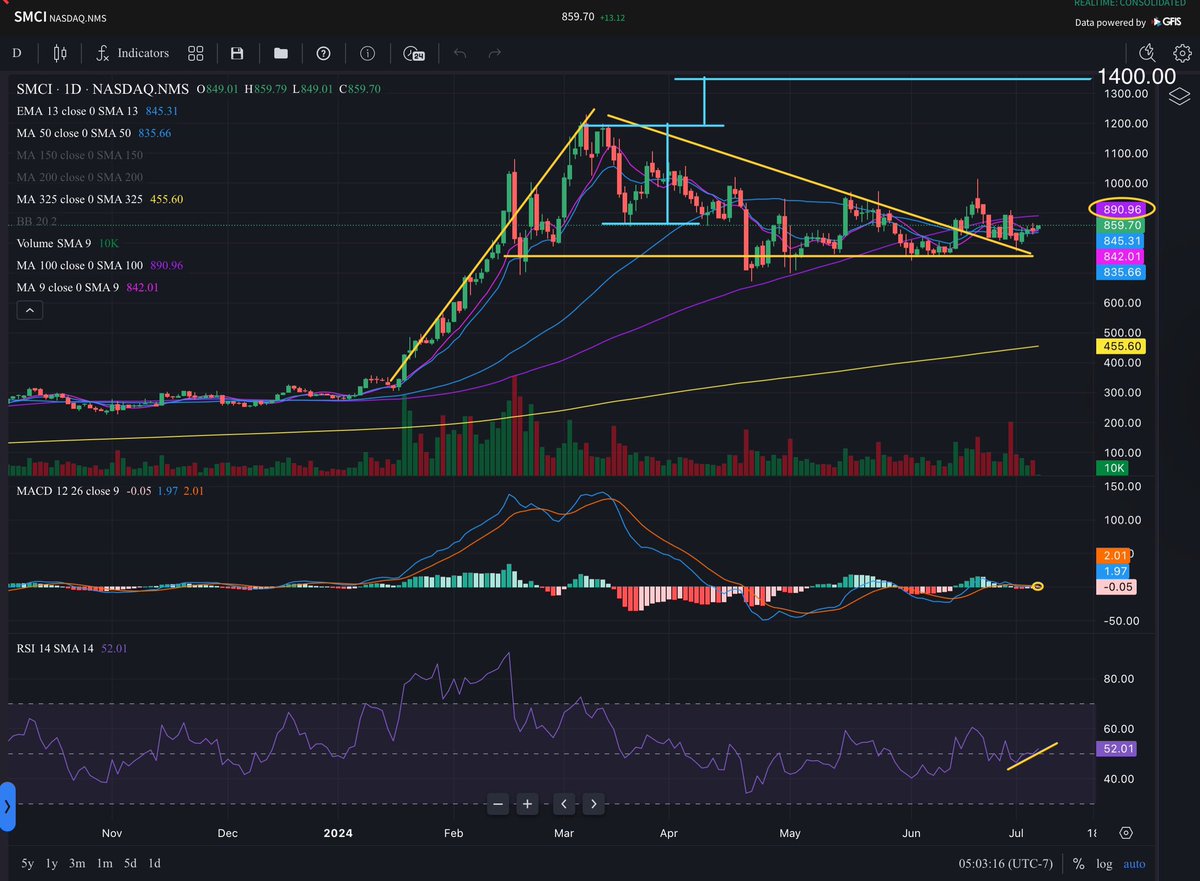Toggle auto scale mode

(1134, 864)
